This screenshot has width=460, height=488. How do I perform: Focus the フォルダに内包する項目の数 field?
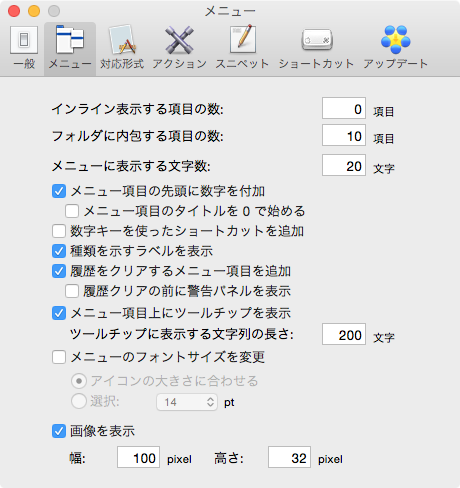click(x=344, y=135)
